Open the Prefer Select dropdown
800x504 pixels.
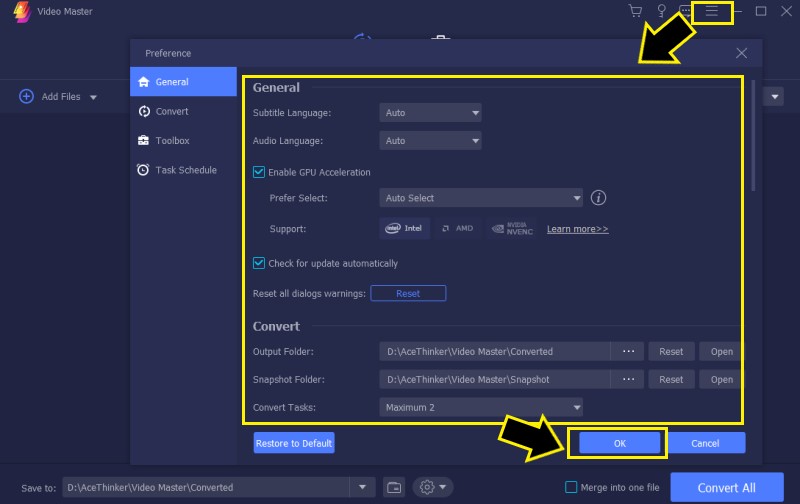click(481, 198)
